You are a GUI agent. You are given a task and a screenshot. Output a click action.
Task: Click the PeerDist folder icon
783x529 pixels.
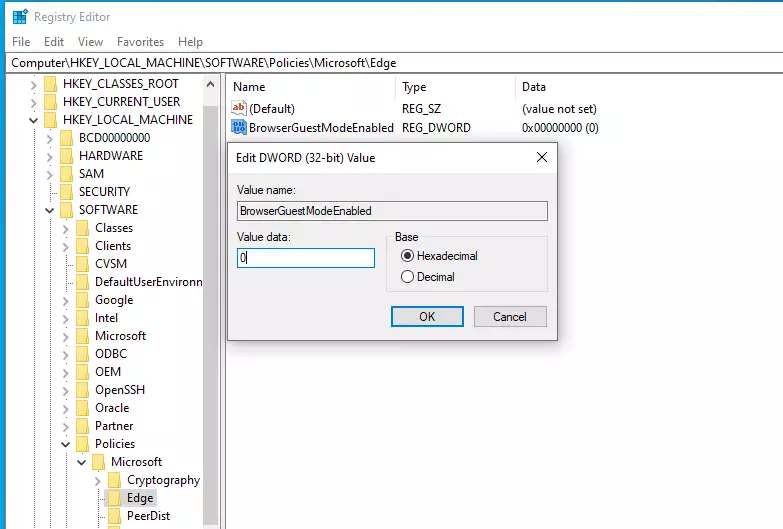tap(114, 516)
